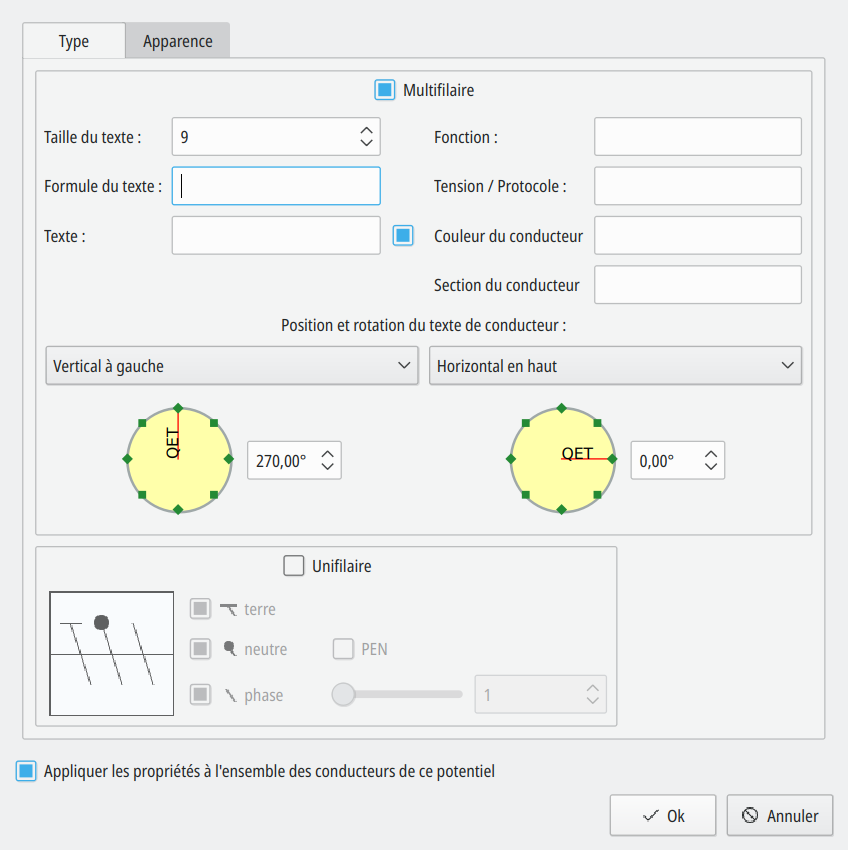
Task: Click the cancel icon on Annuler
Action: [x=750, y=816]
